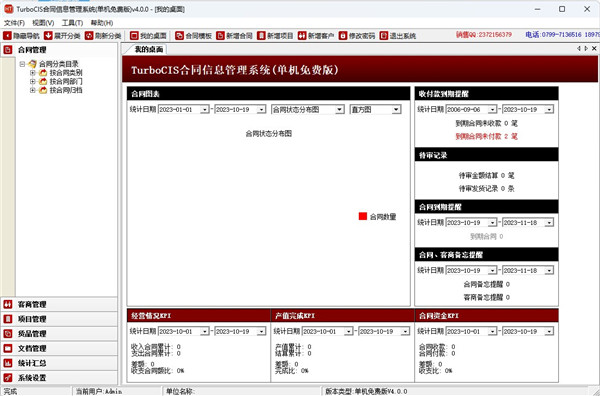Click the 电话 phone number text

(562, 35)
